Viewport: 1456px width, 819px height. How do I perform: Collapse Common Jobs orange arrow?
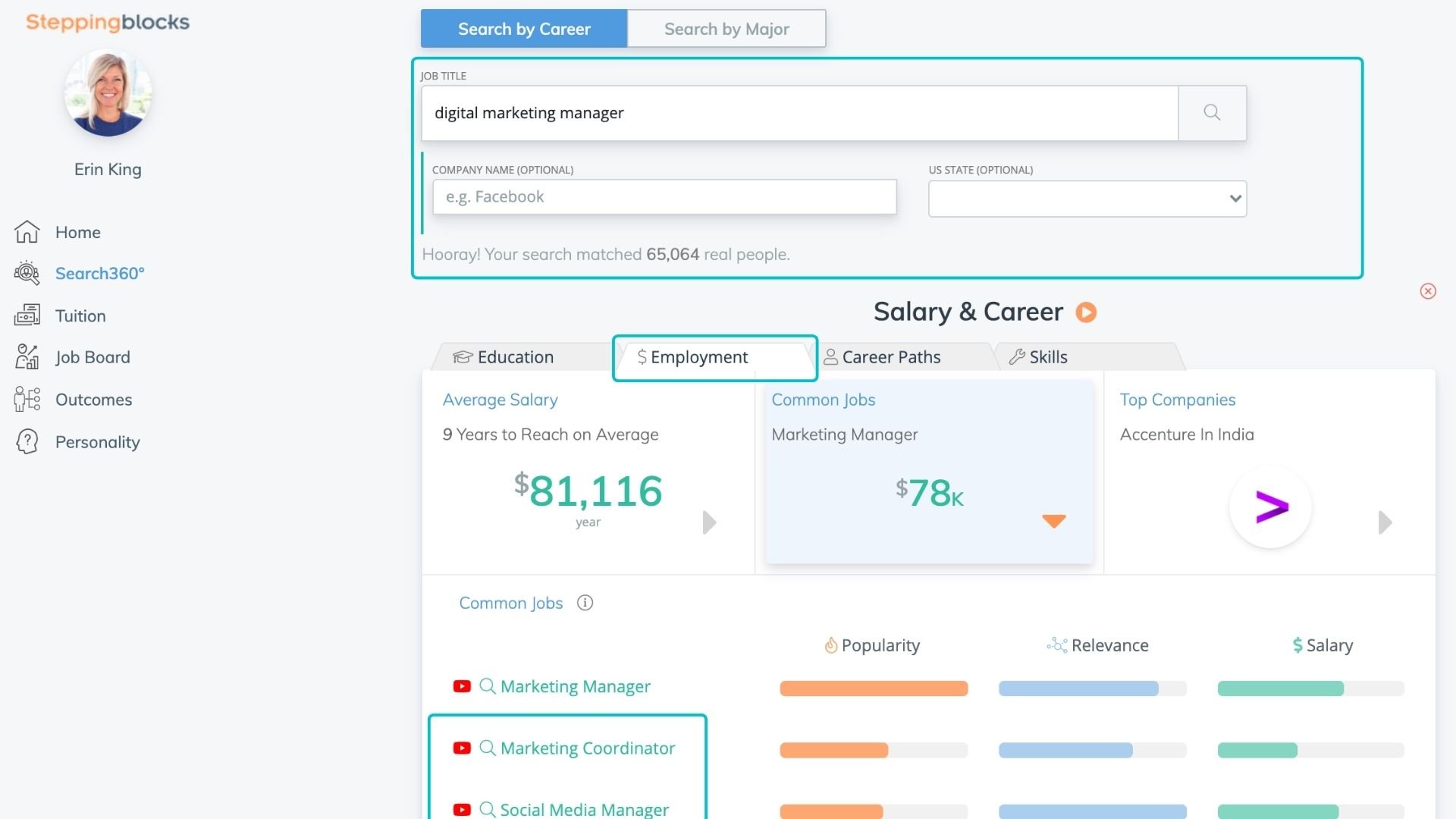point(1054,521)
